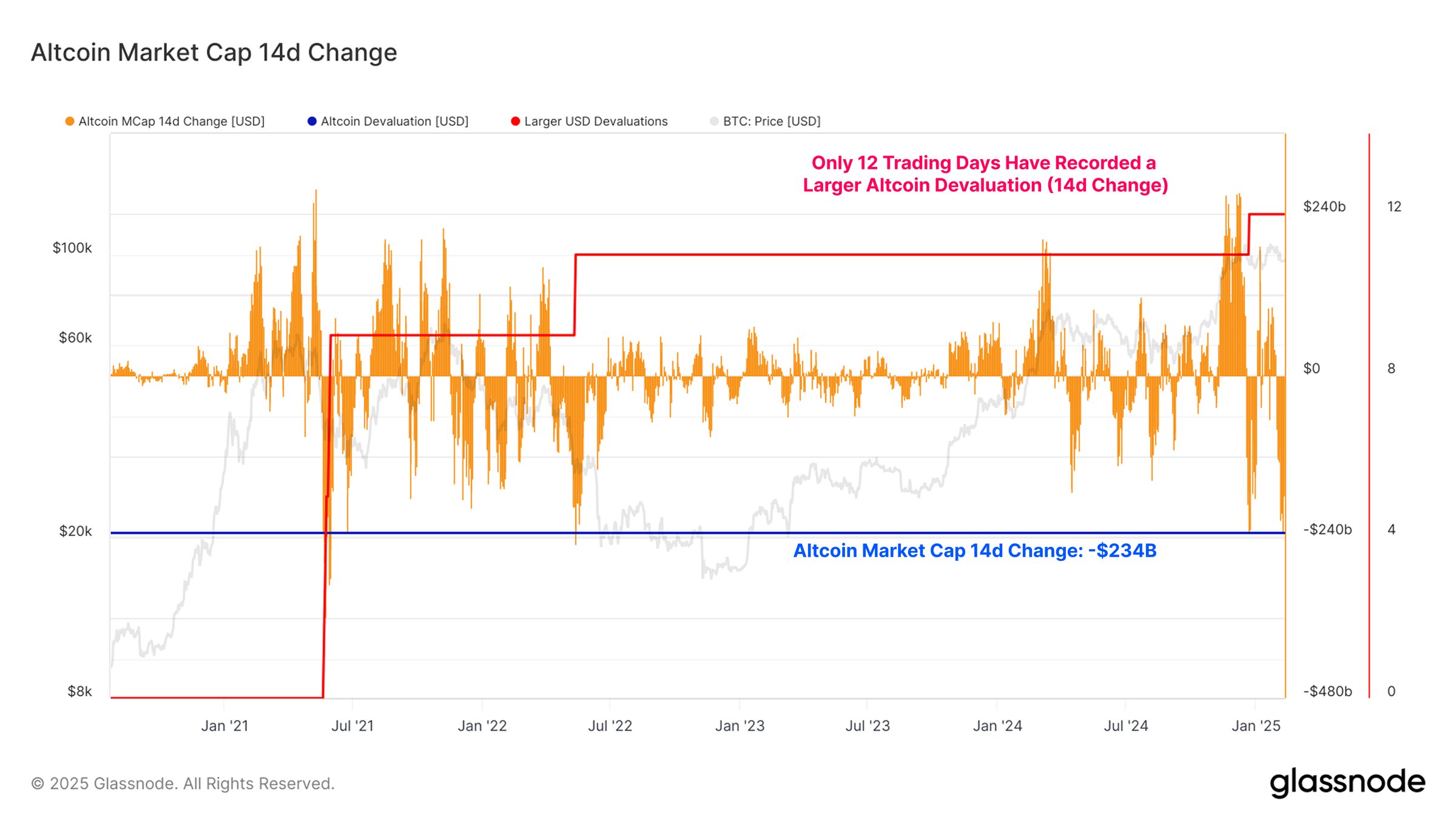The image size is (1456, 820).
Task: Click the -$480b right axis label
Action: [x=1327, y=691]
